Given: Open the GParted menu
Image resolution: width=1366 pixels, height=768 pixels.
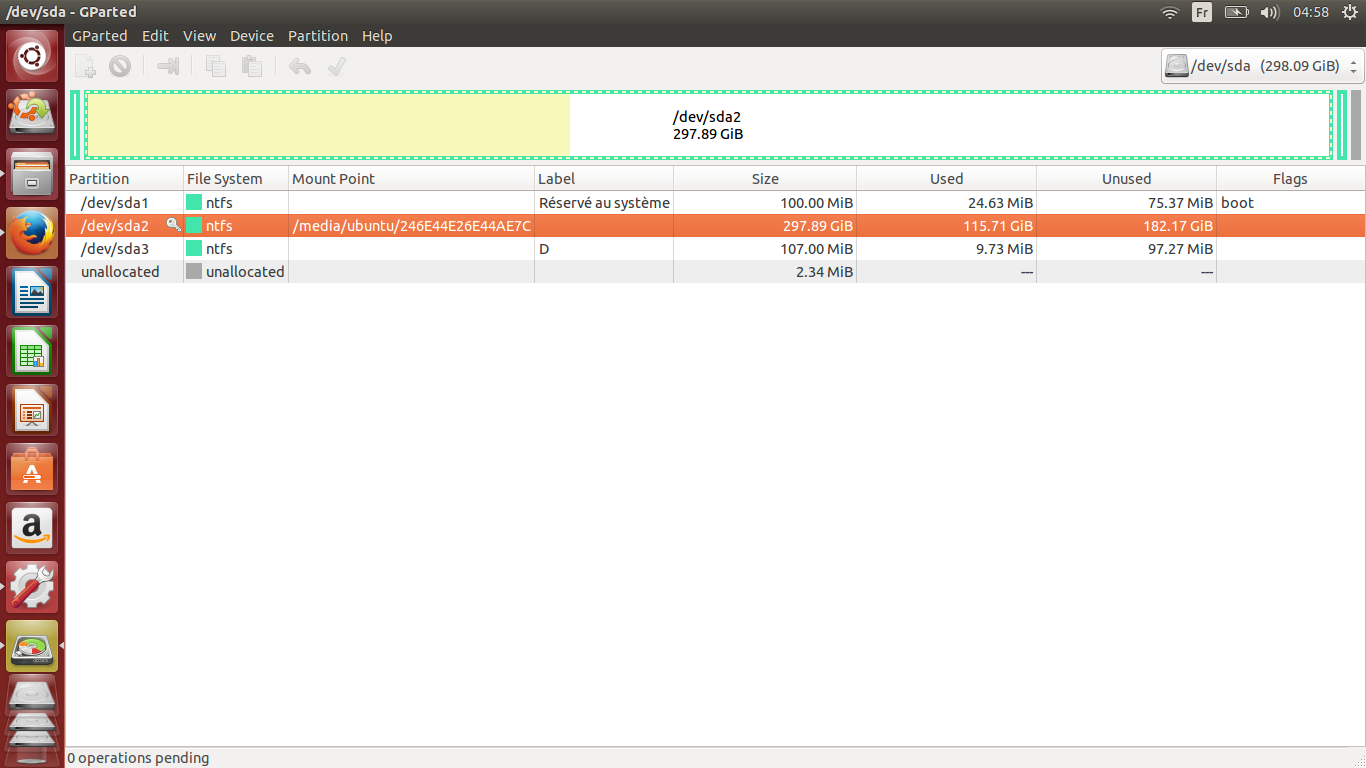Looking at the screenshot, I should [x=100, y=35].
